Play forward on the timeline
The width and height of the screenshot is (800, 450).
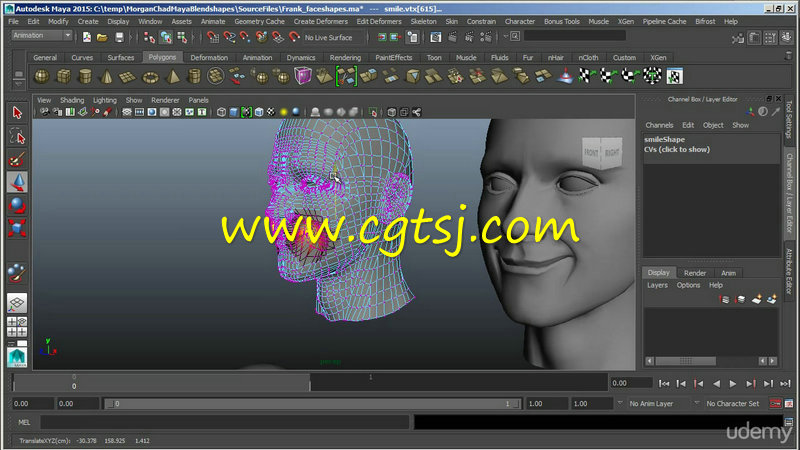(x=733, y=384)
